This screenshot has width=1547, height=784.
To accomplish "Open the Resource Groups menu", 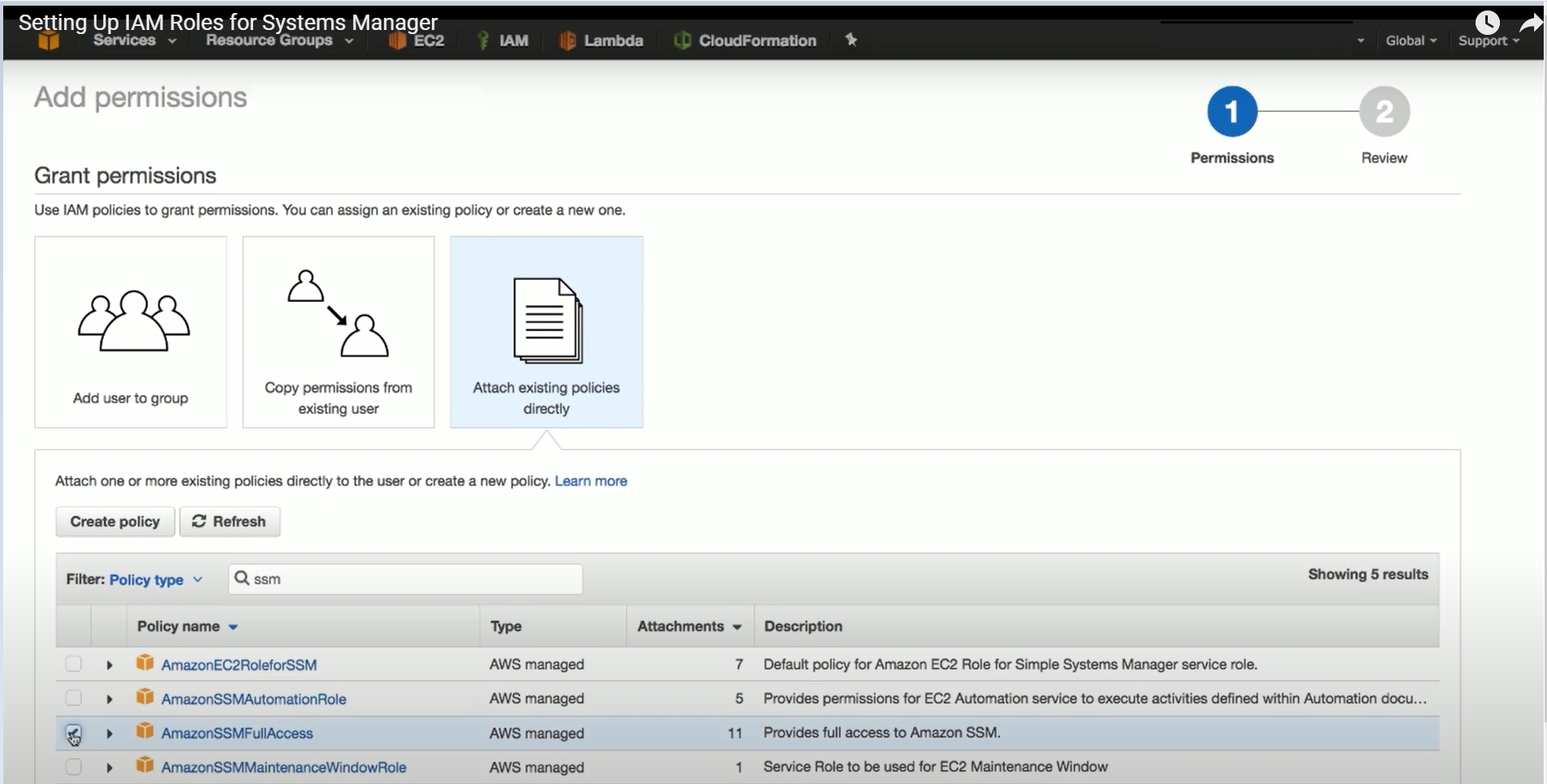I will (278, 41).
